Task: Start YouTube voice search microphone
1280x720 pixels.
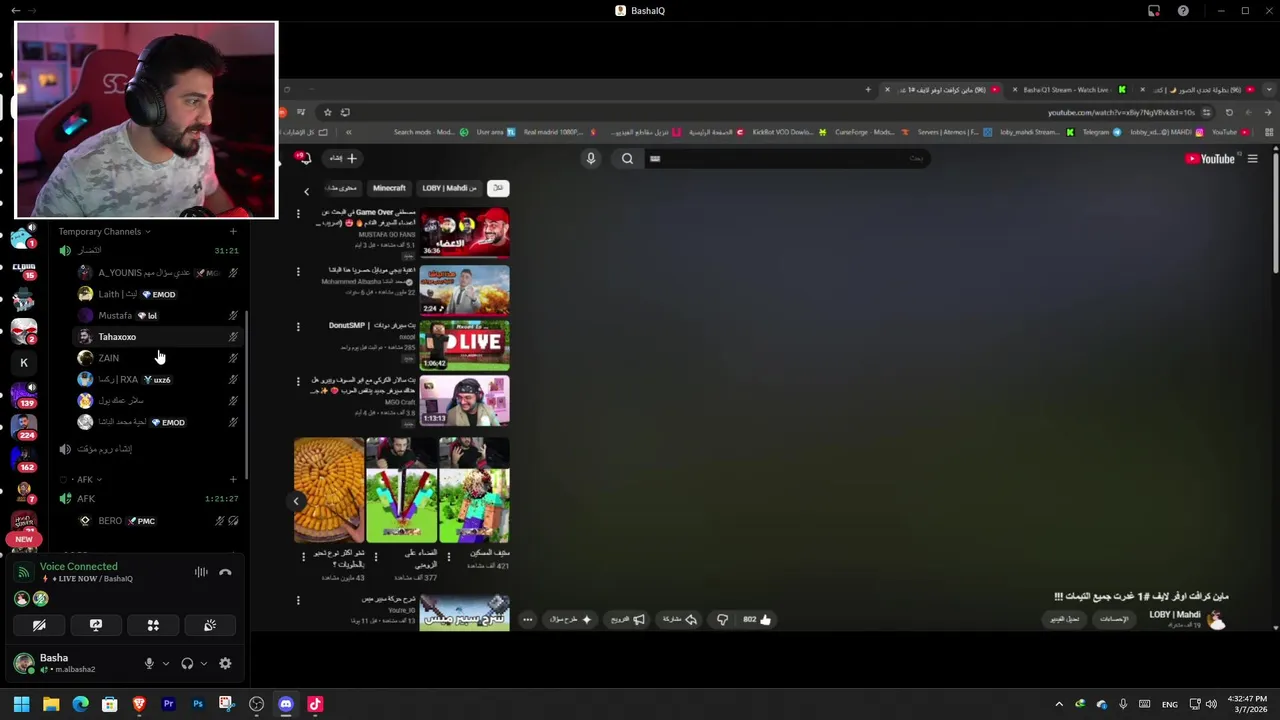Action: (x=591, y=159)
